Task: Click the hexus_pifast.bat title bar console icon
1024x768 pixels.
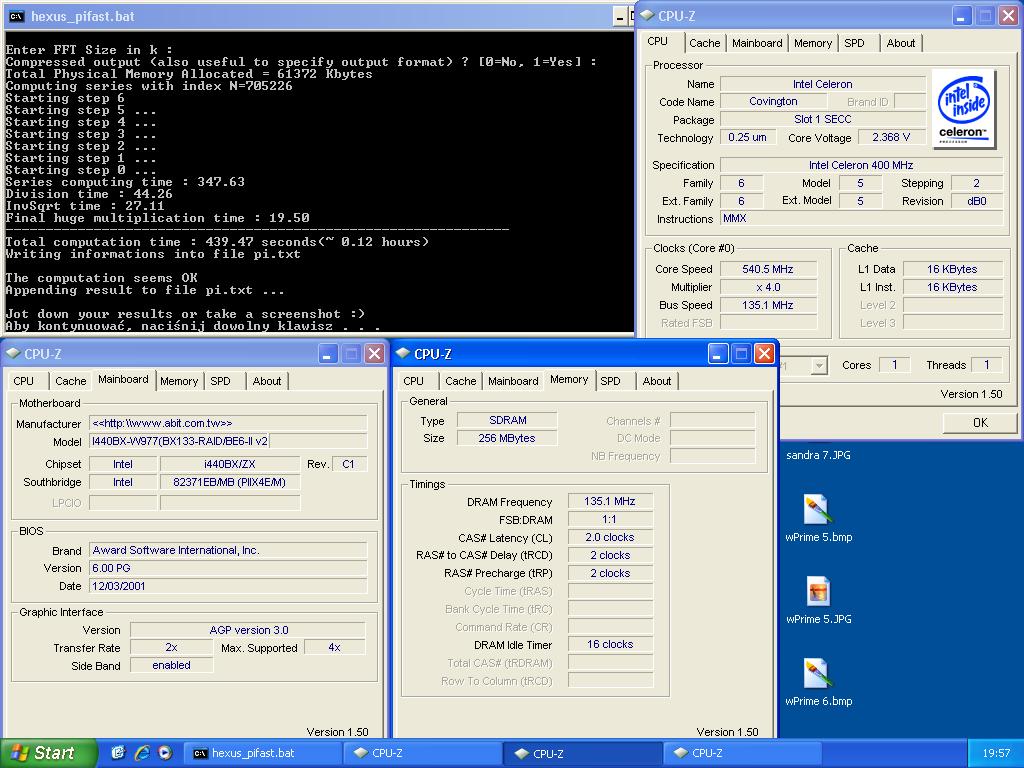Action: 18,16
